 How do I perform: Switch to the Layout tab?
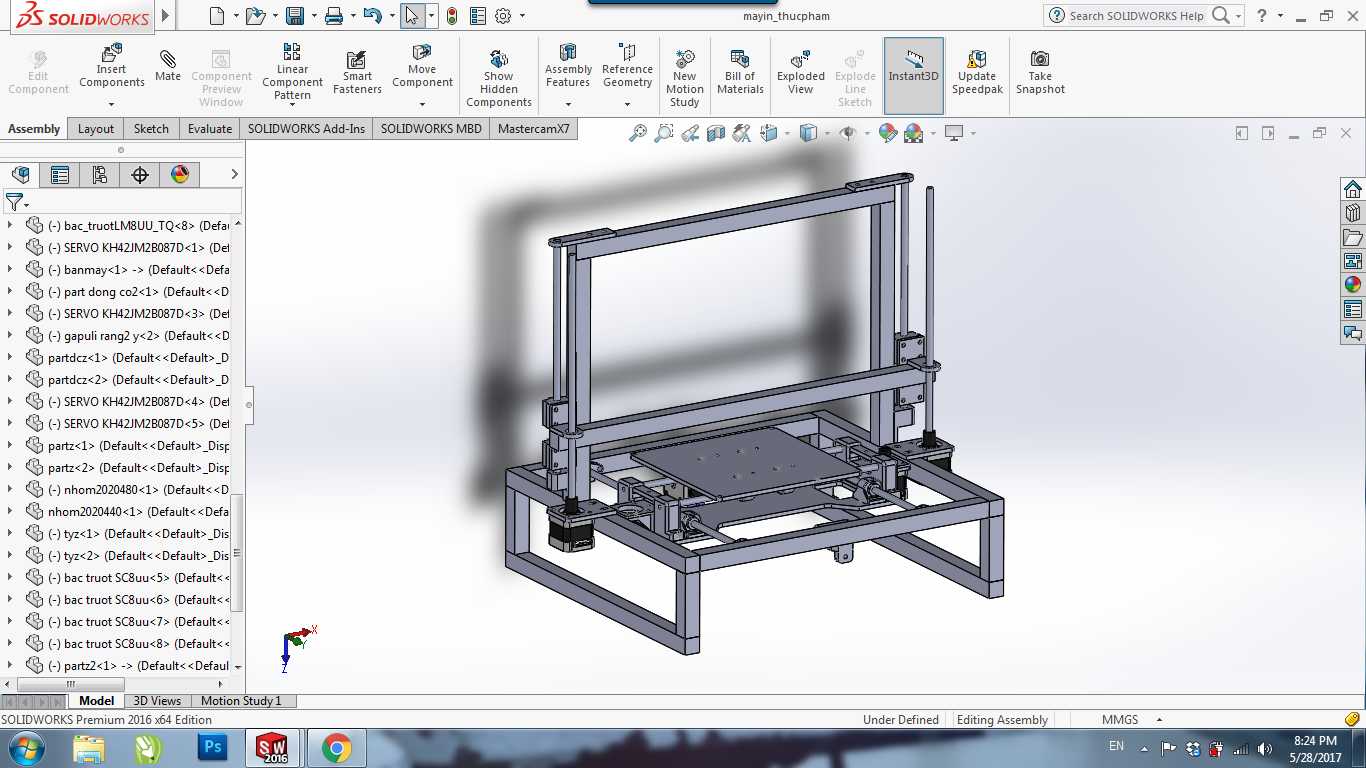tap(96, 129)
